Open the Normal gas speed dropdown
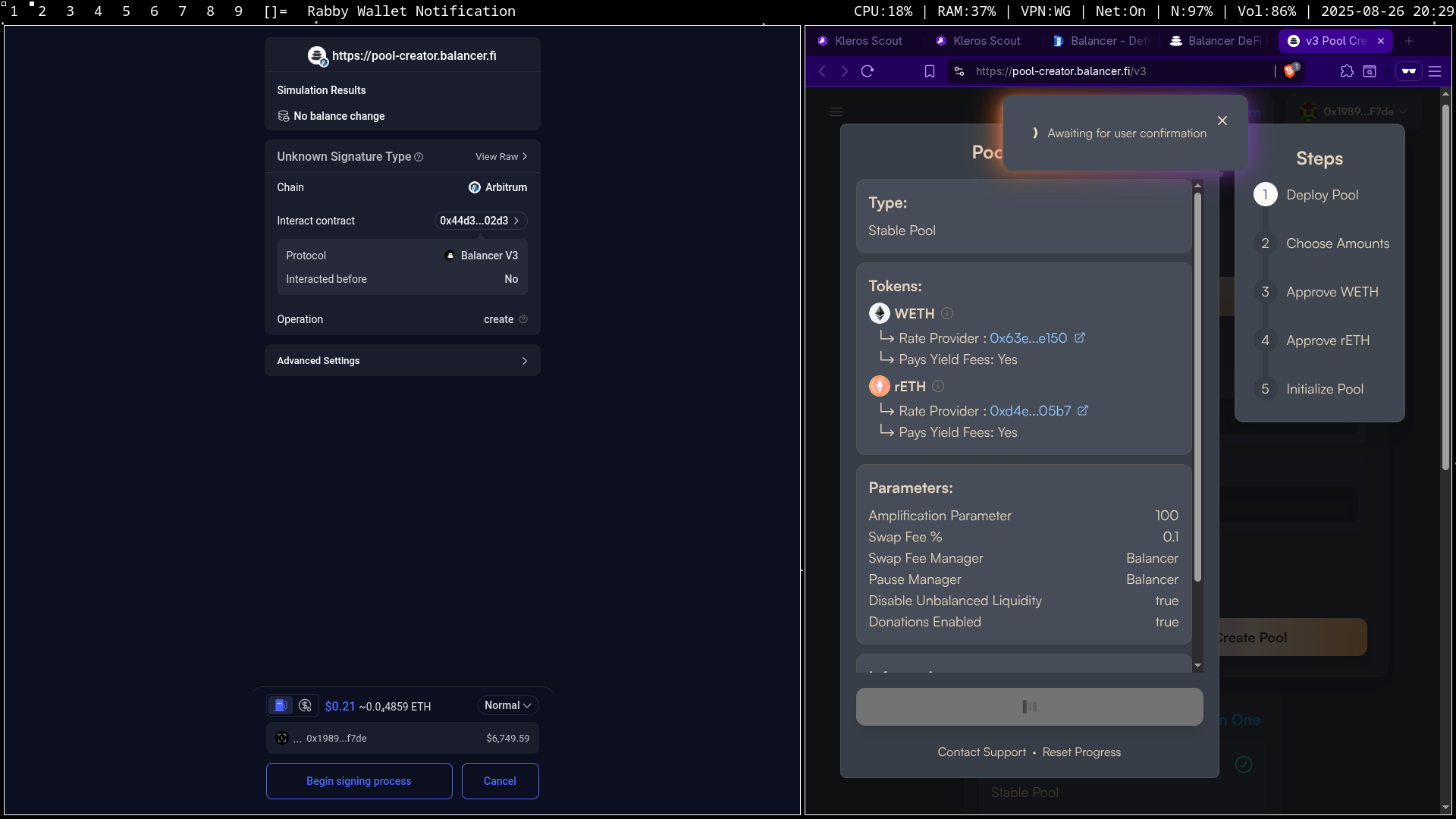This screenshot has height=819, width=1456. point(508,705)
